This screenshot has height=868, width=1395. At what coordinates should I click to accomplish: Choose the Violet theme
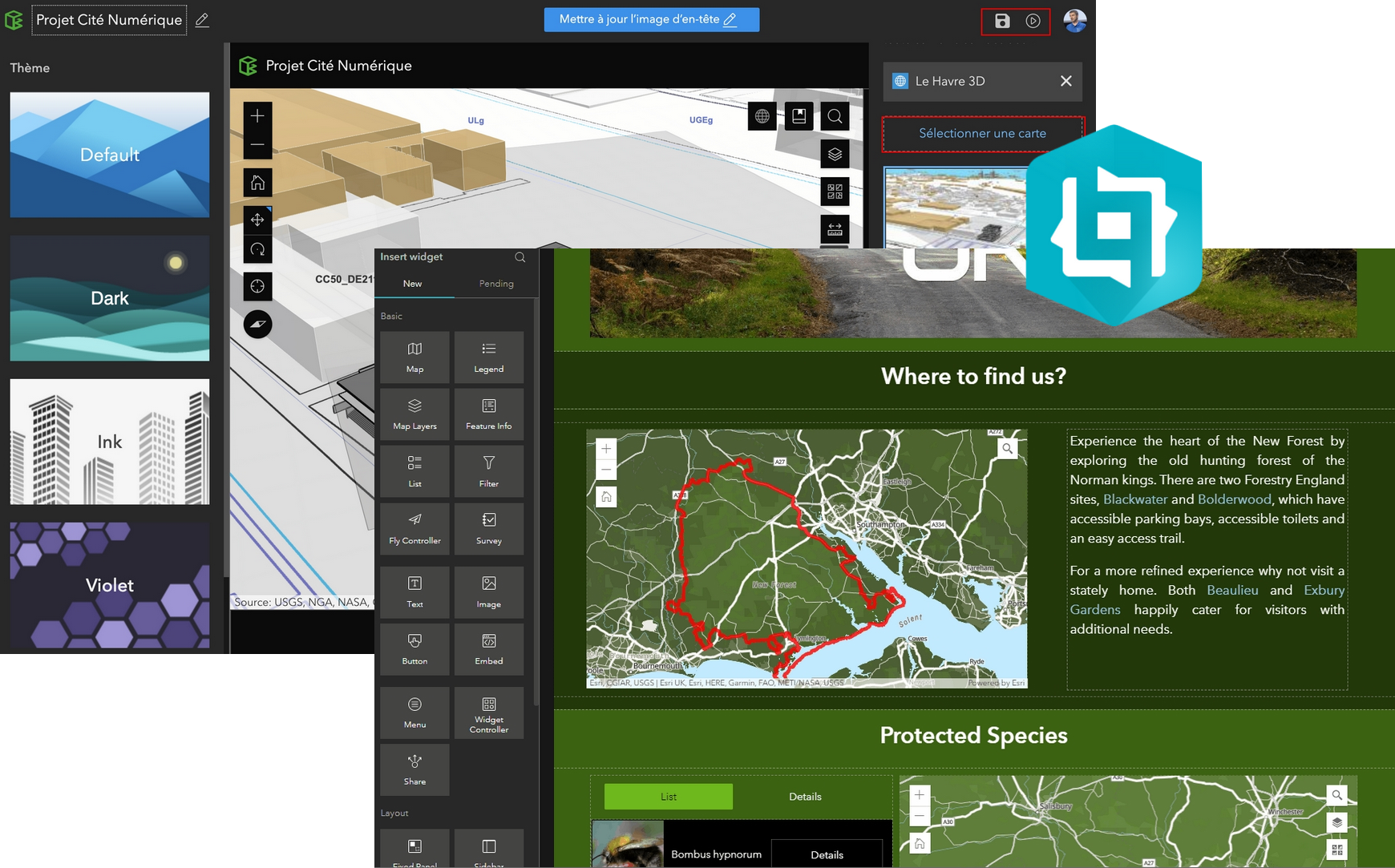pyautogui.click(x=110, y=585)
